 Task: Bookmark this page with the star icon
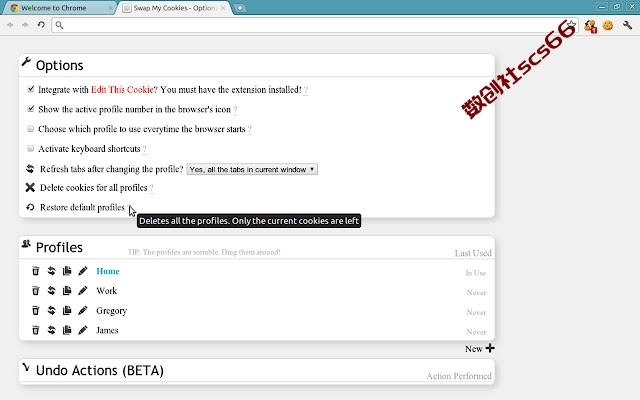tap(571, 24)
